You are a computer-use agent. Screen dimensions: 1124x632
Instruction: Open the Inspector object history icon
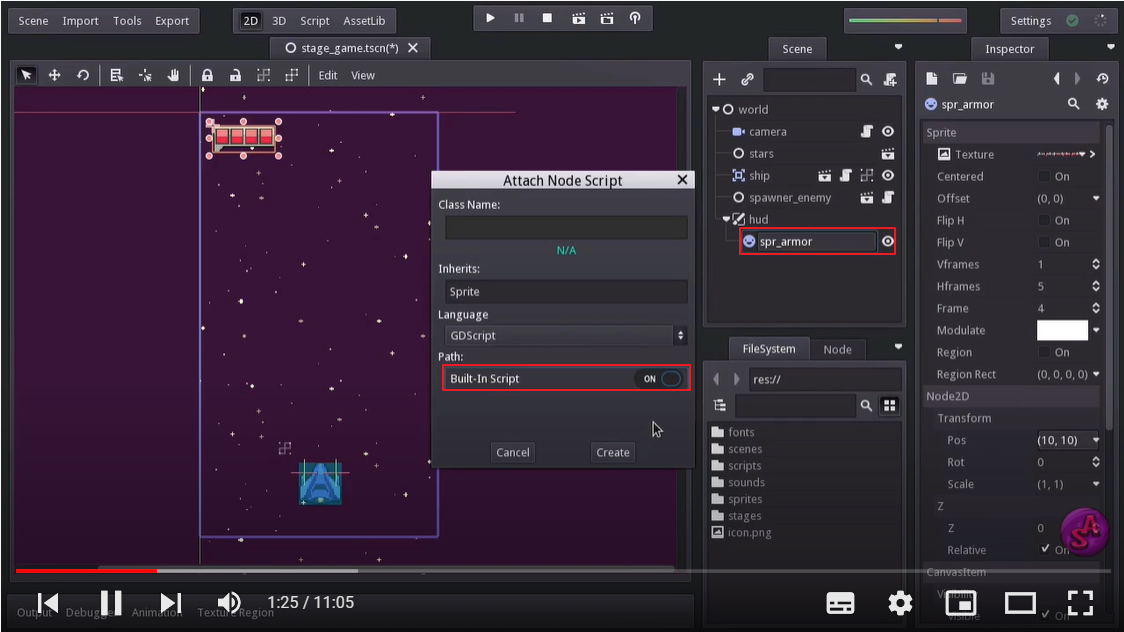click(x=1102, y=78)
